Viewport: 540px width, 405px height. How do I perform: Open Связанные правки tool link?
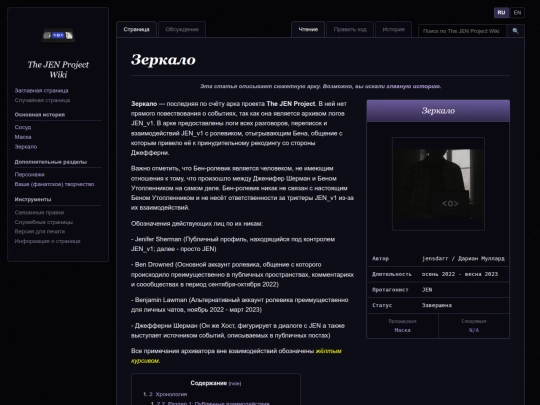[x=39, y=212]
